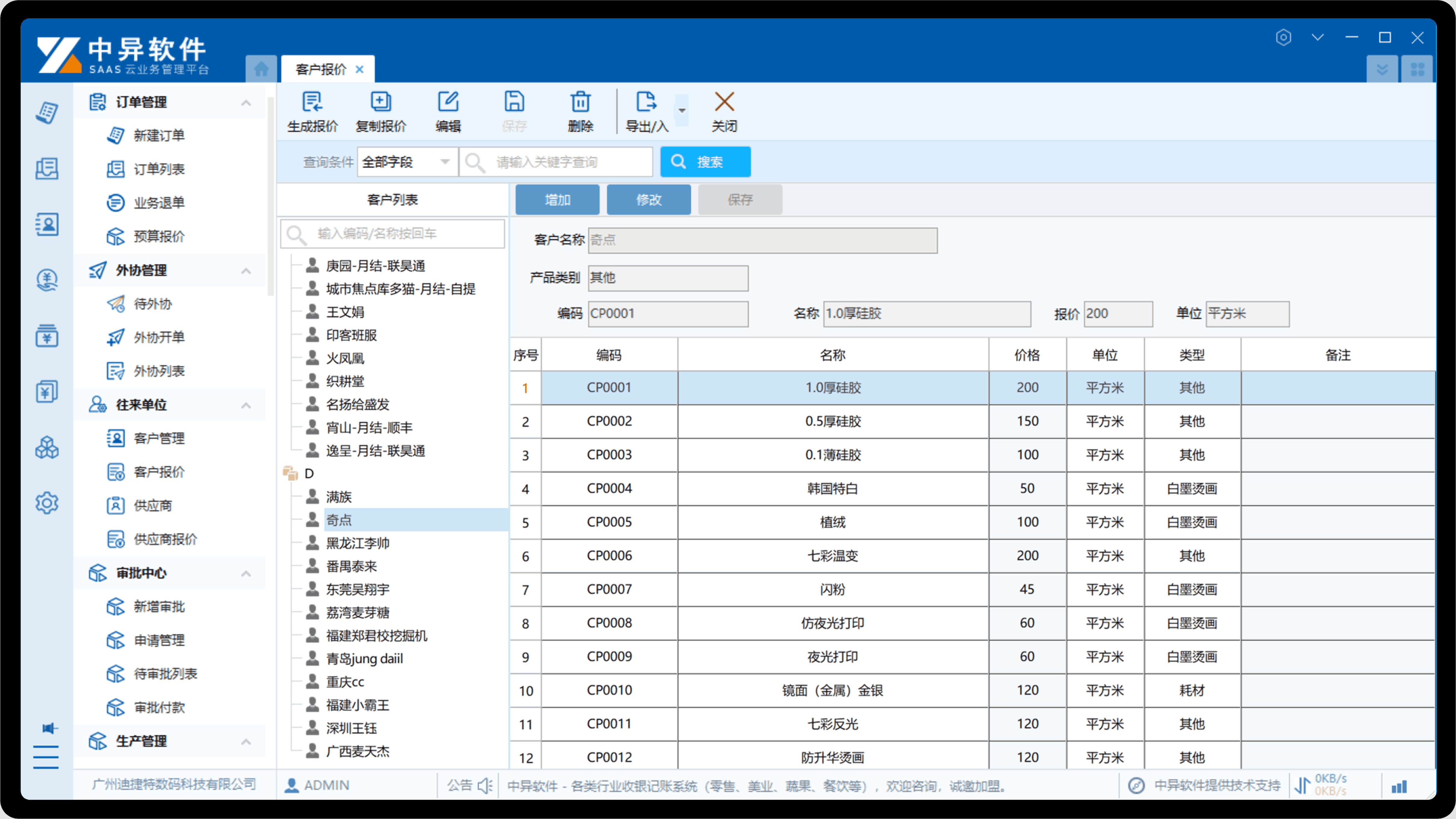
Task: Click the 价格 column header
Action: [1027, 355]
